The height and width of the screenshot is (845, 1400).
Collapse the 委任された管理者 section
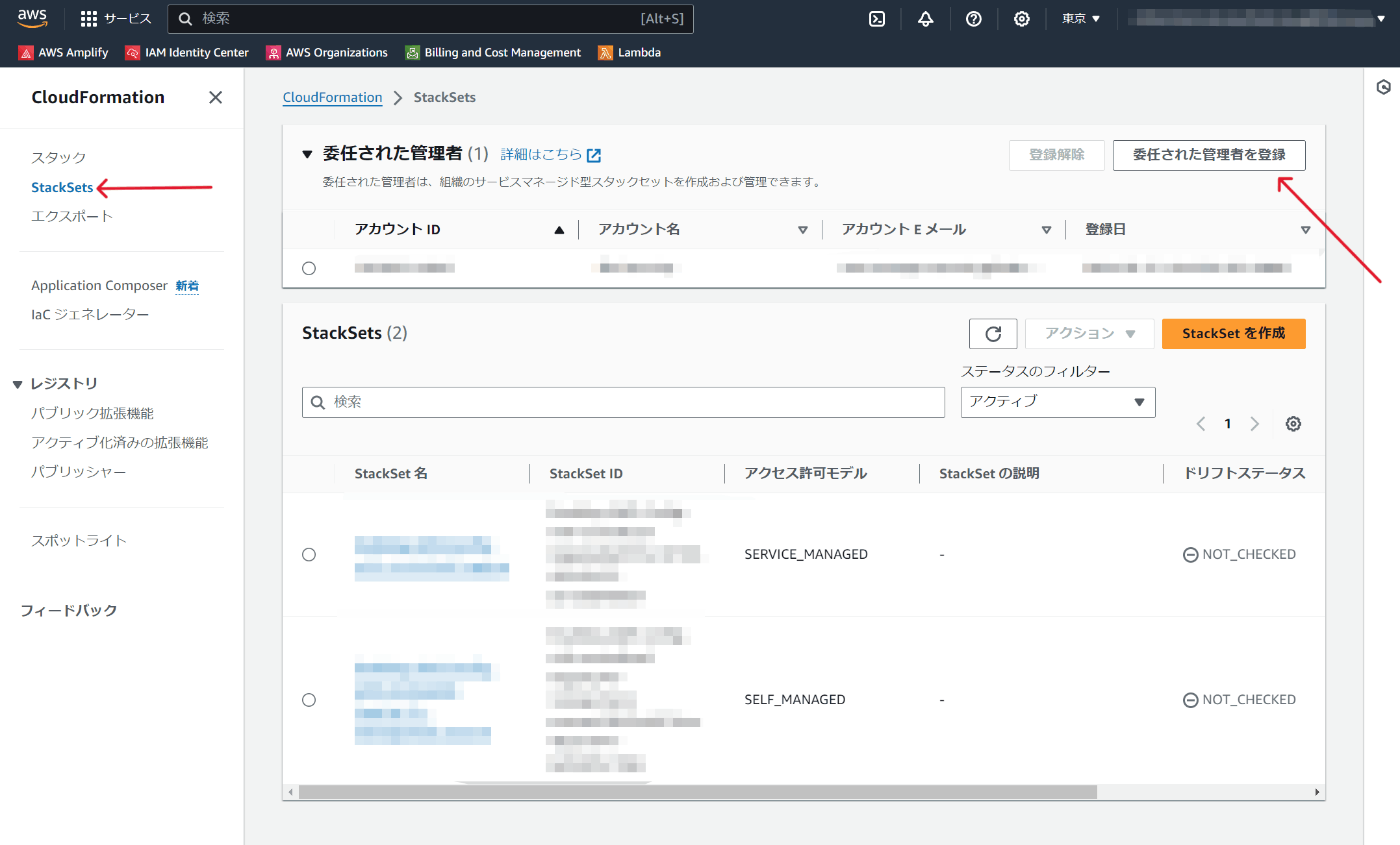308,155
